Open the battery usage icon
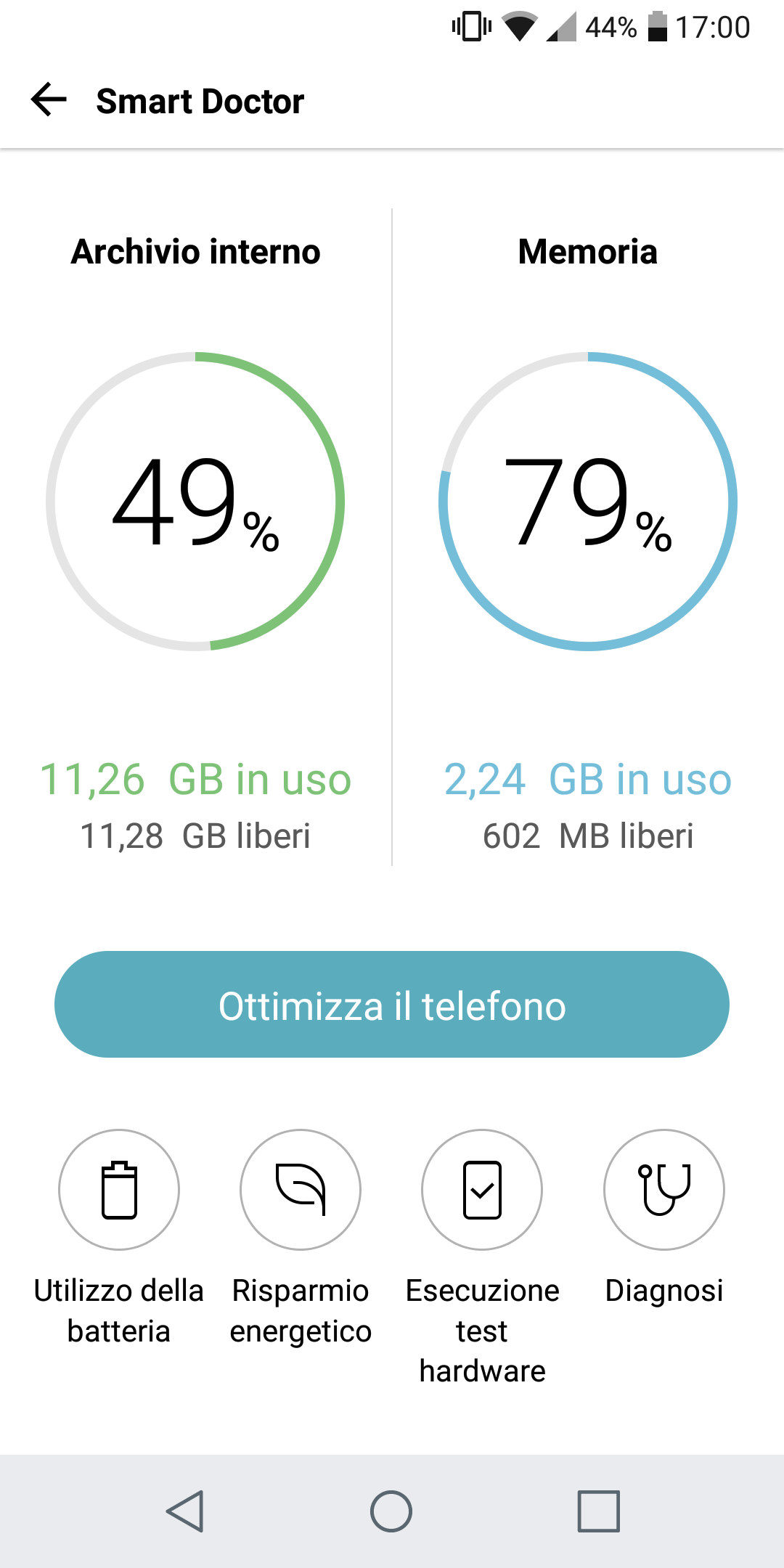 pyautogui.click(x=119, y=1190)
